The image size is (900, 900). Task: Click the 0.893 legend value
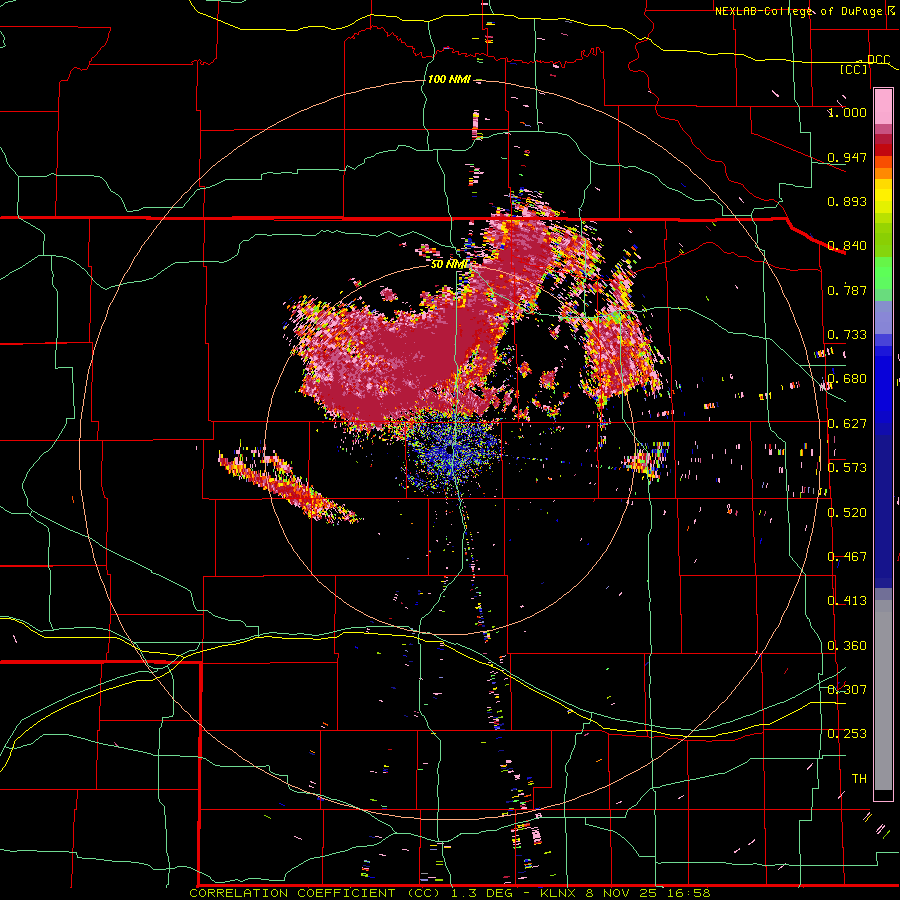(847, 201)
